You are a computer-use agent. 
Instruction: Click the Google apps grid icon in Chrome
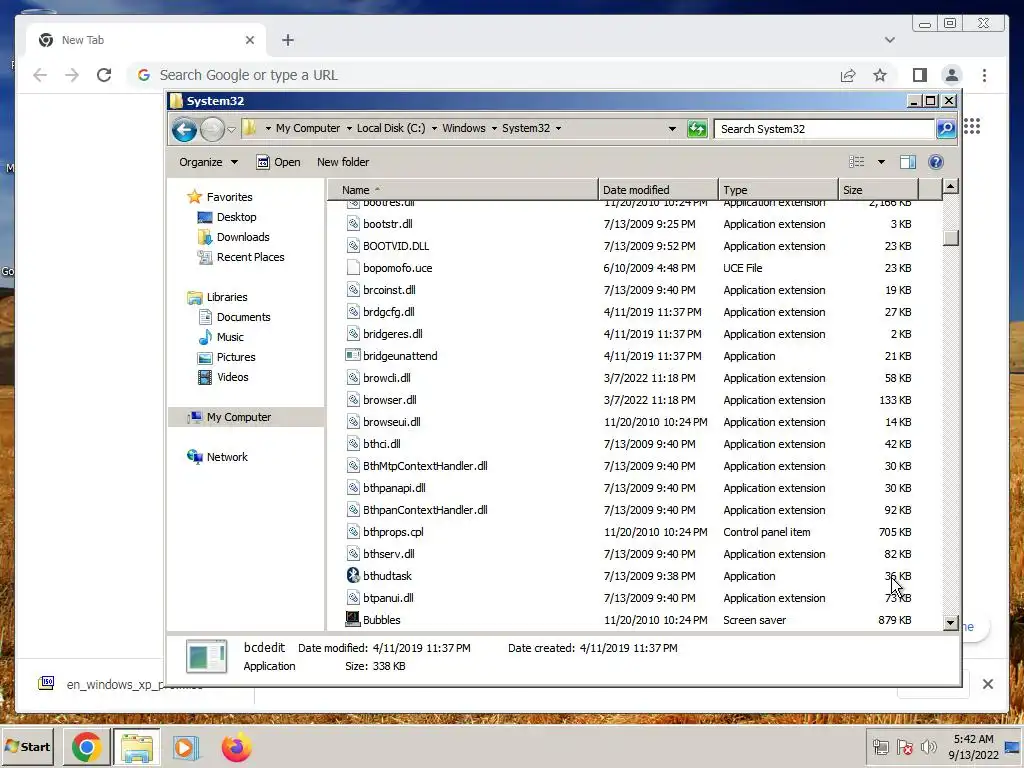pos(972,126)
